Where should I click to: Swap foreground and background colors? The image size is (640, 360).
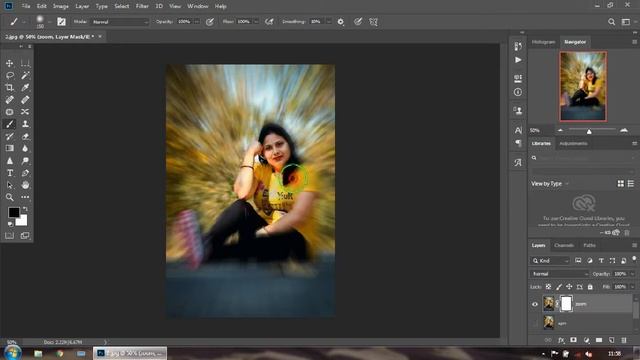25,209
